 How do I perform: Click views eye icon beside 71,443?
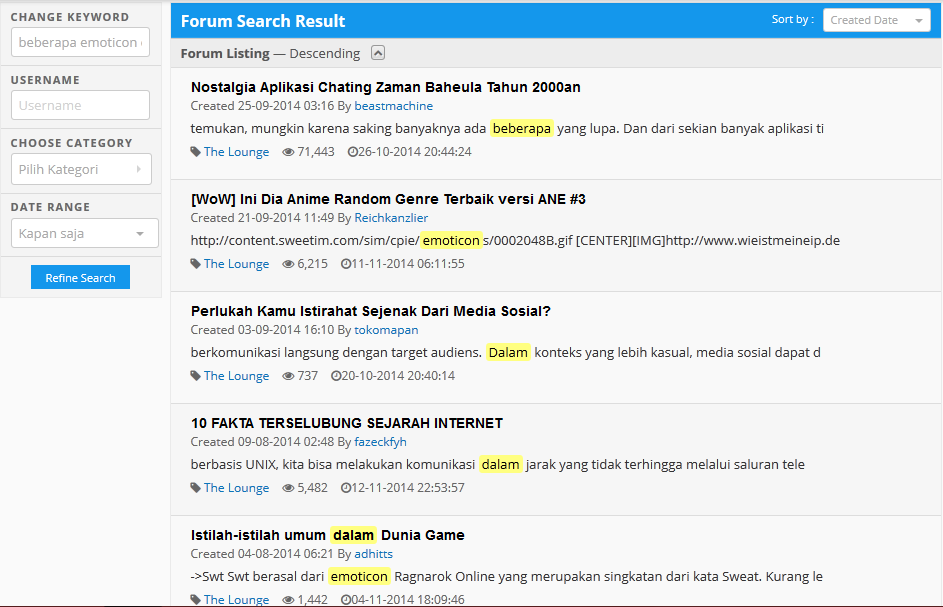click(x=289, y=152)
